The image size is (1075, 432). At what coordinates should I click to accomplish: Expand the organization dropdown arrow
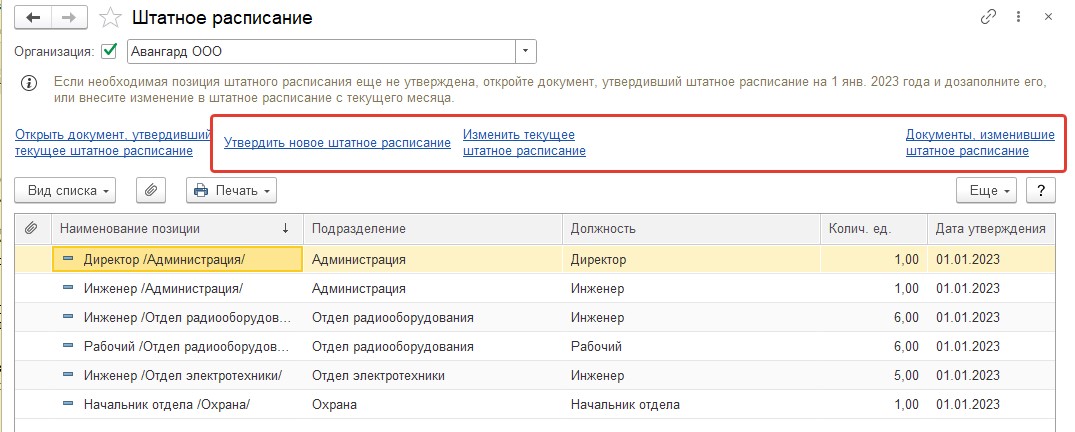[x=526, y=51]
